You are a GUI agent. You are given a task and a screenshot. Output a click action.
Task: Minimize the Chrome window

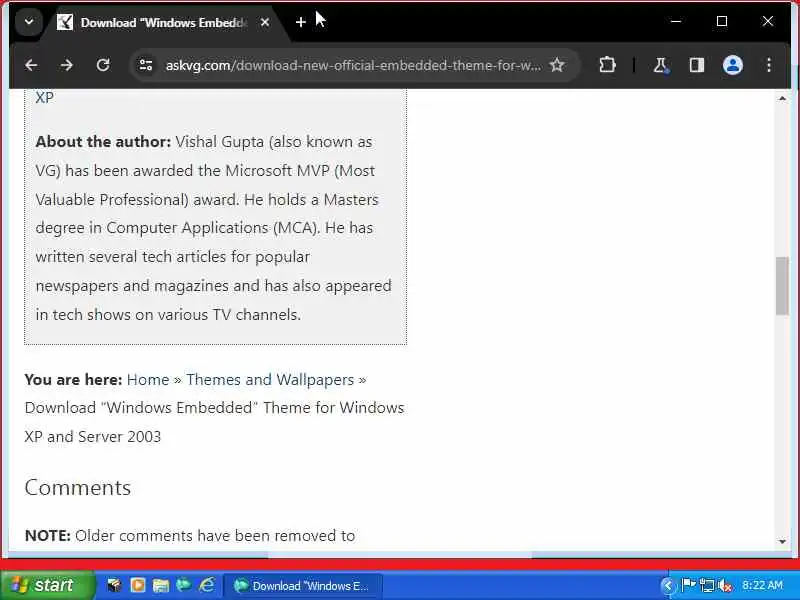[676, 21]
